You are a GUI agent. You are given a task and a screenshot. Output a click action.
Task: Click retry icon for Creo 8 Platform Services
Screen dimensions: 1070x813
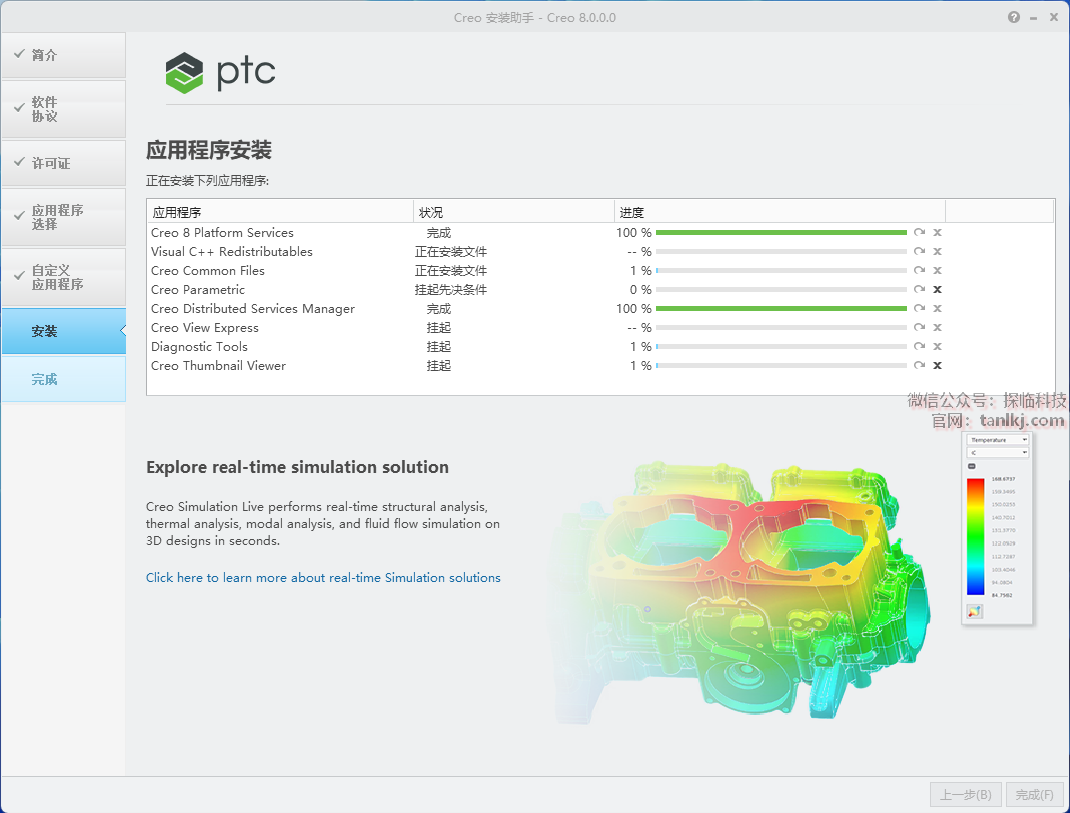(x=919, y=233)
